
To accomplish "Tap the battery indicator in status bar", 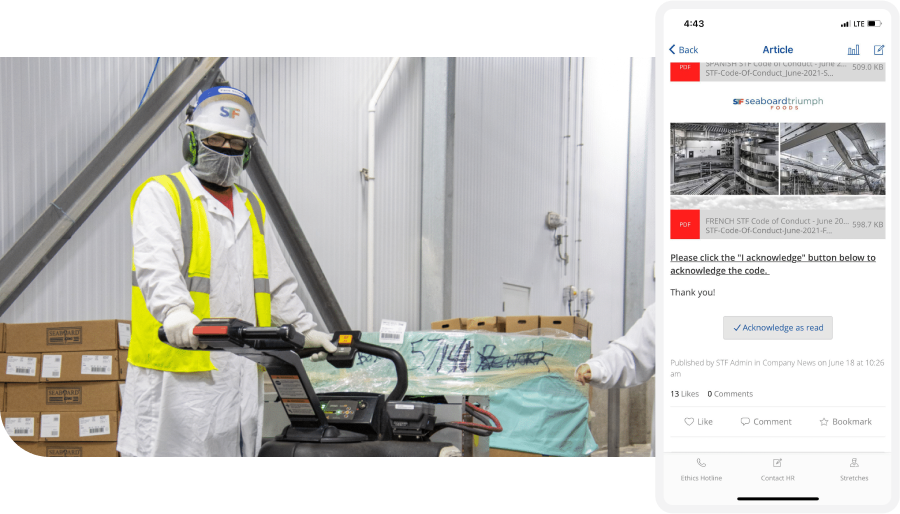I will (x=874, y=24).
